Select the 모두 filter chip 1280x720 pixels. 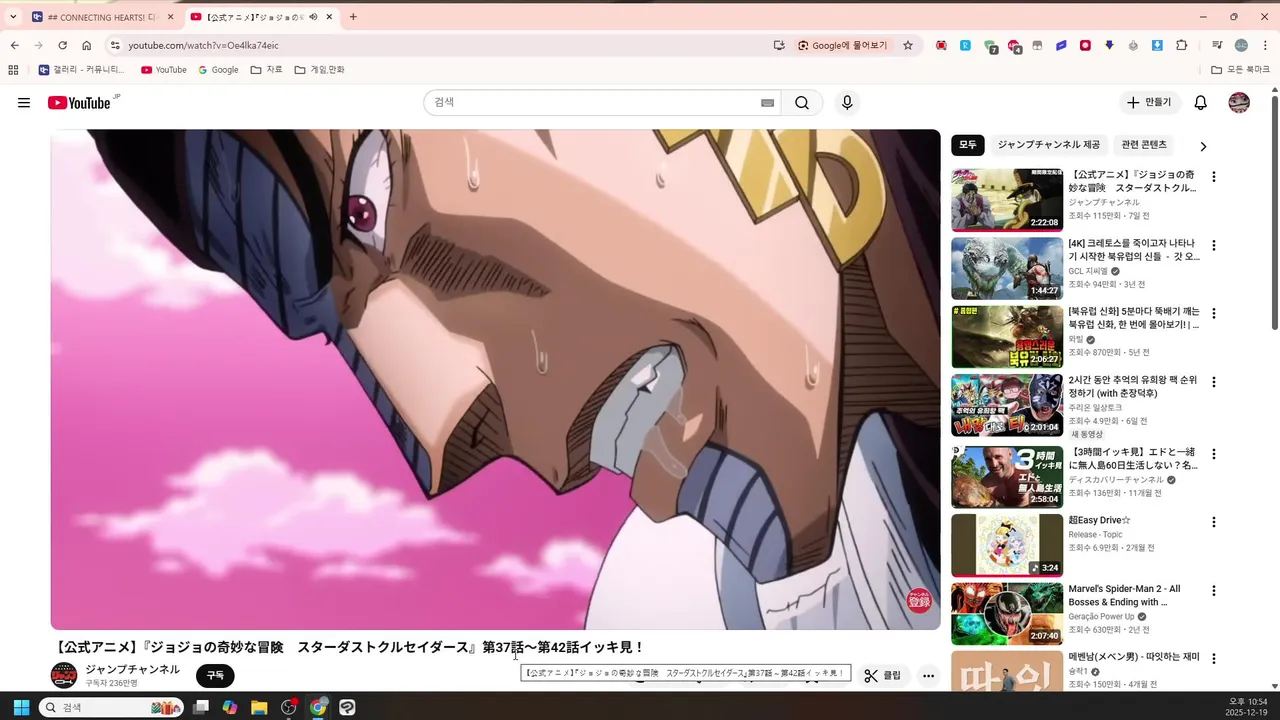pos(968,145)
